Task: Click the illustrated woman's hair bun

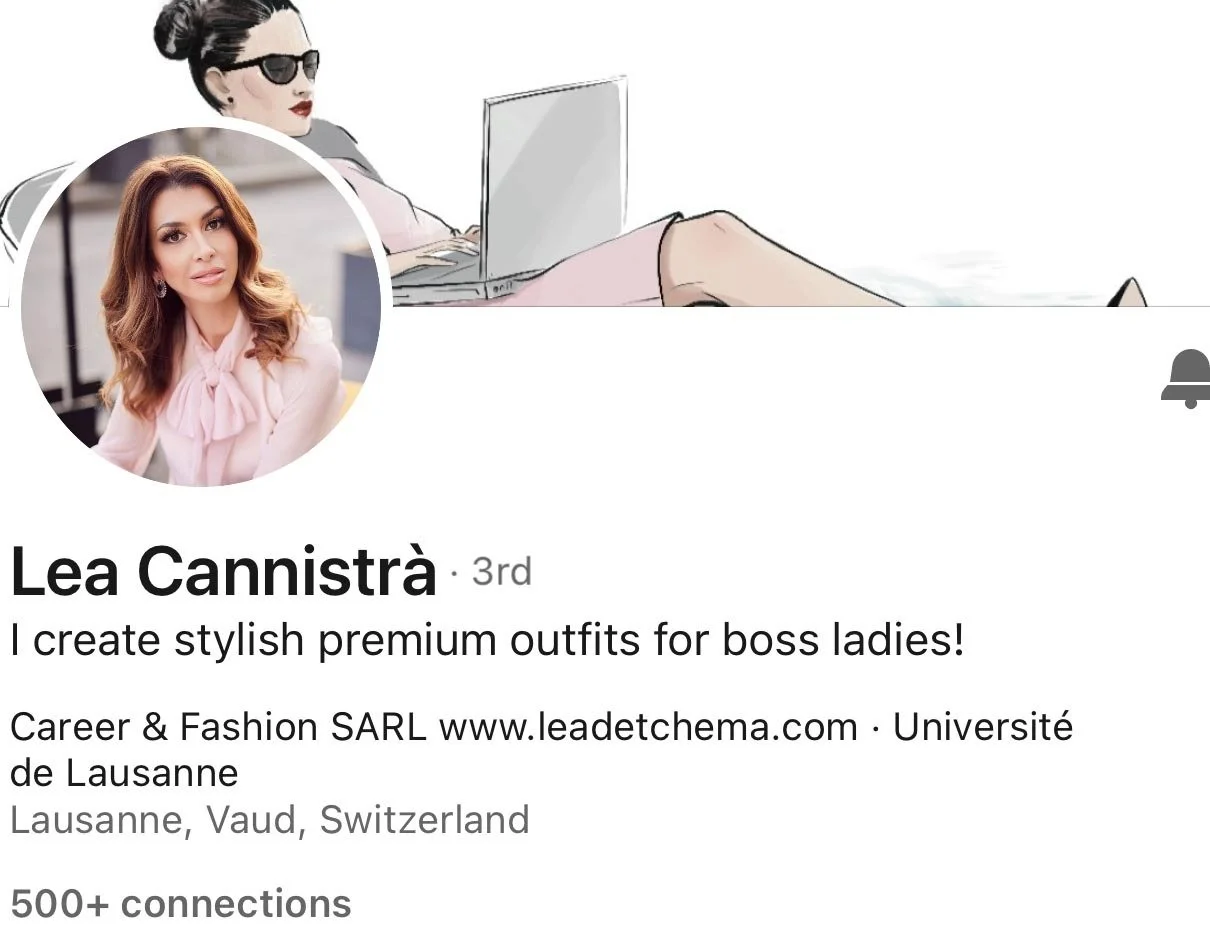Action: [x=178, y=30]
